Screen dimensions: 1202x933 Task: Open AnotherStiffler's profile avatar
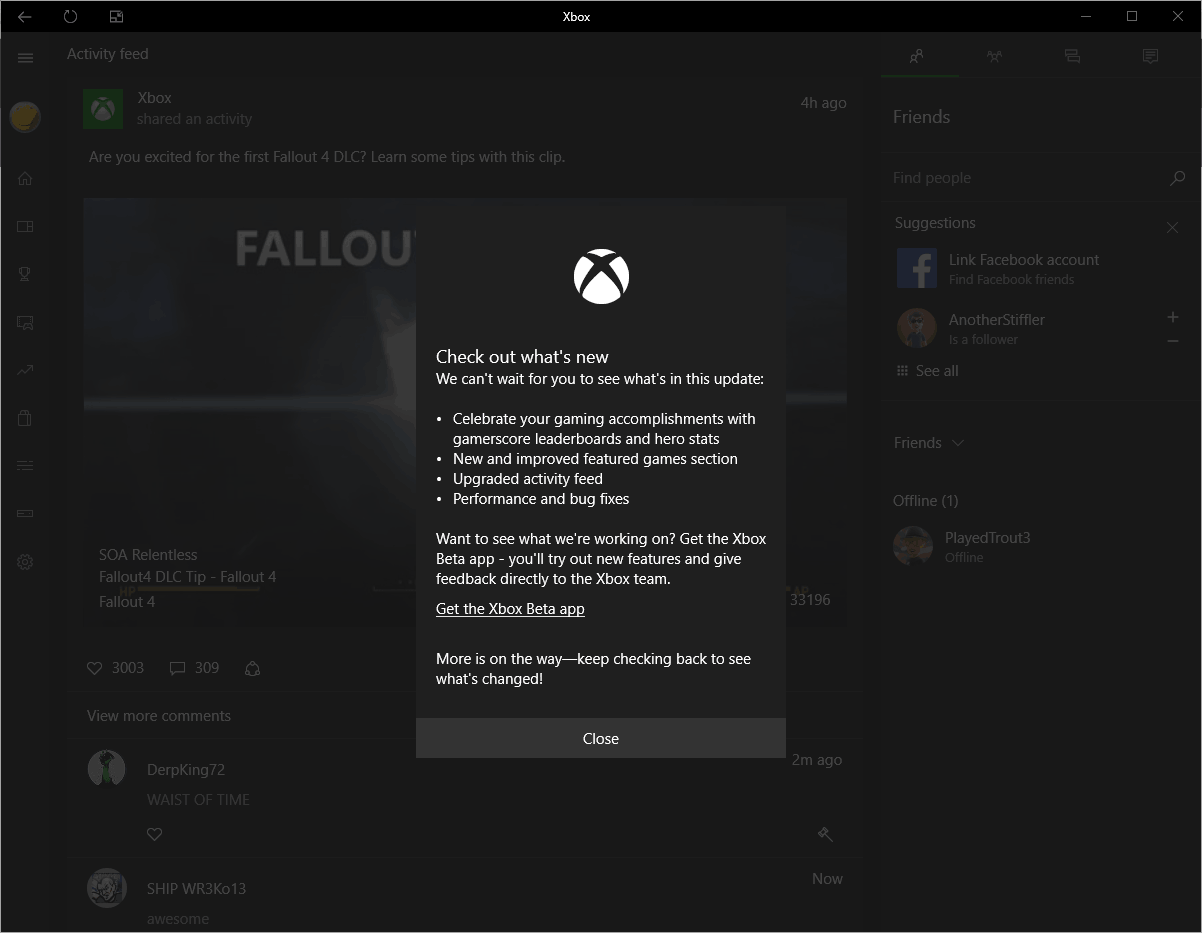(917, 328)
